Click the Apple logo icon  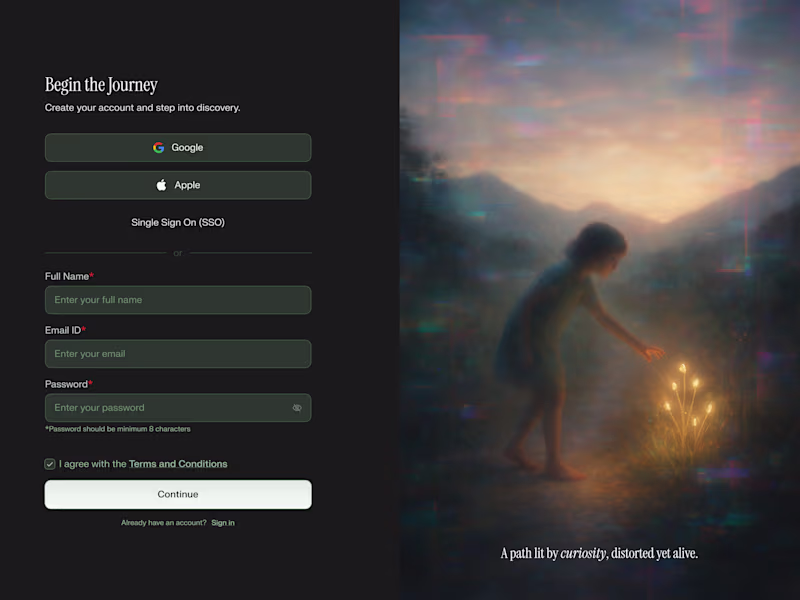(x=161, y=185)
